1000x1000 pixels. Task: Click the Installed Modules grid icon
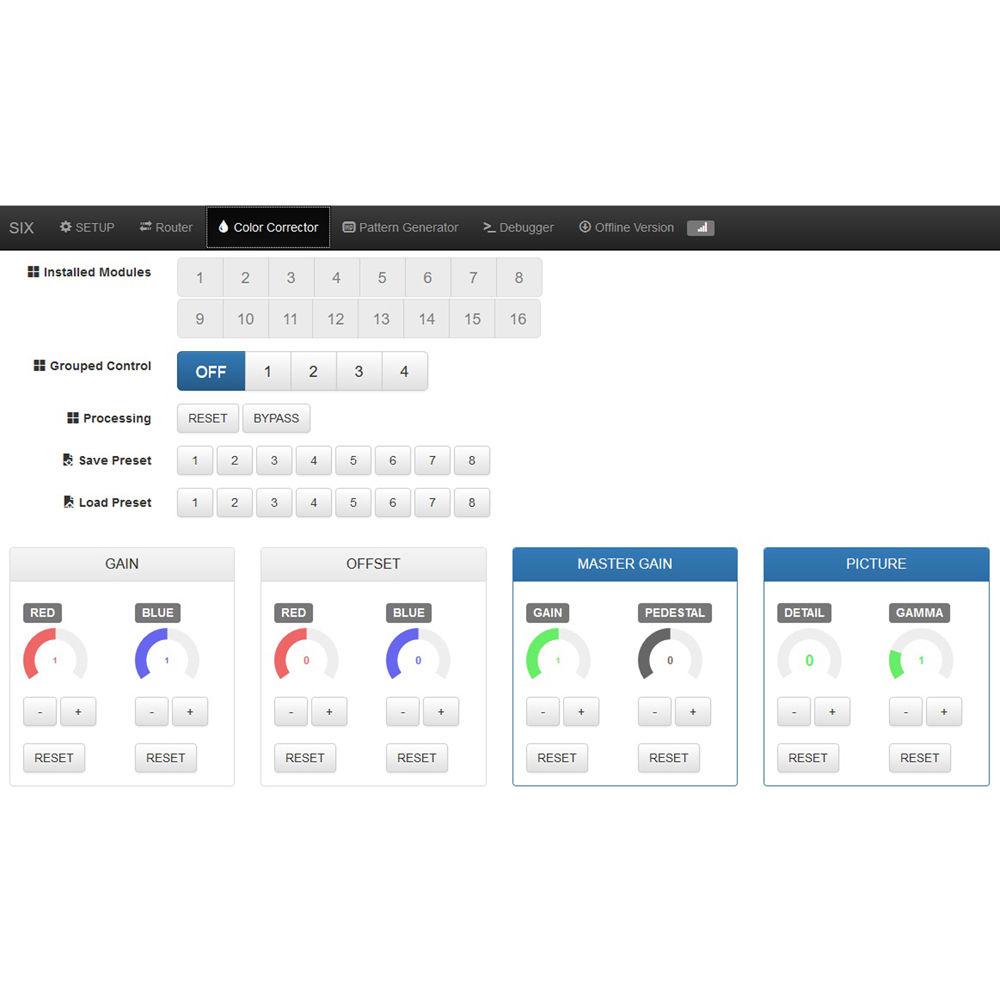[x=34, y=270]
